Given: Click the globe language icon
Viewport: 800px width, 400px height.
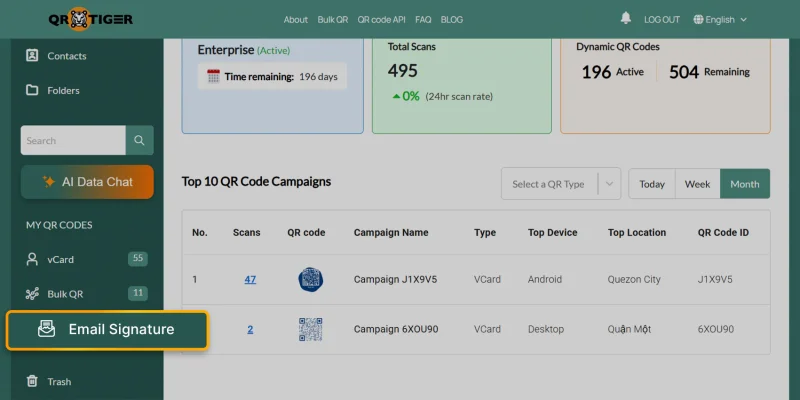Looking at the screenshot, I should click(698, 19).
